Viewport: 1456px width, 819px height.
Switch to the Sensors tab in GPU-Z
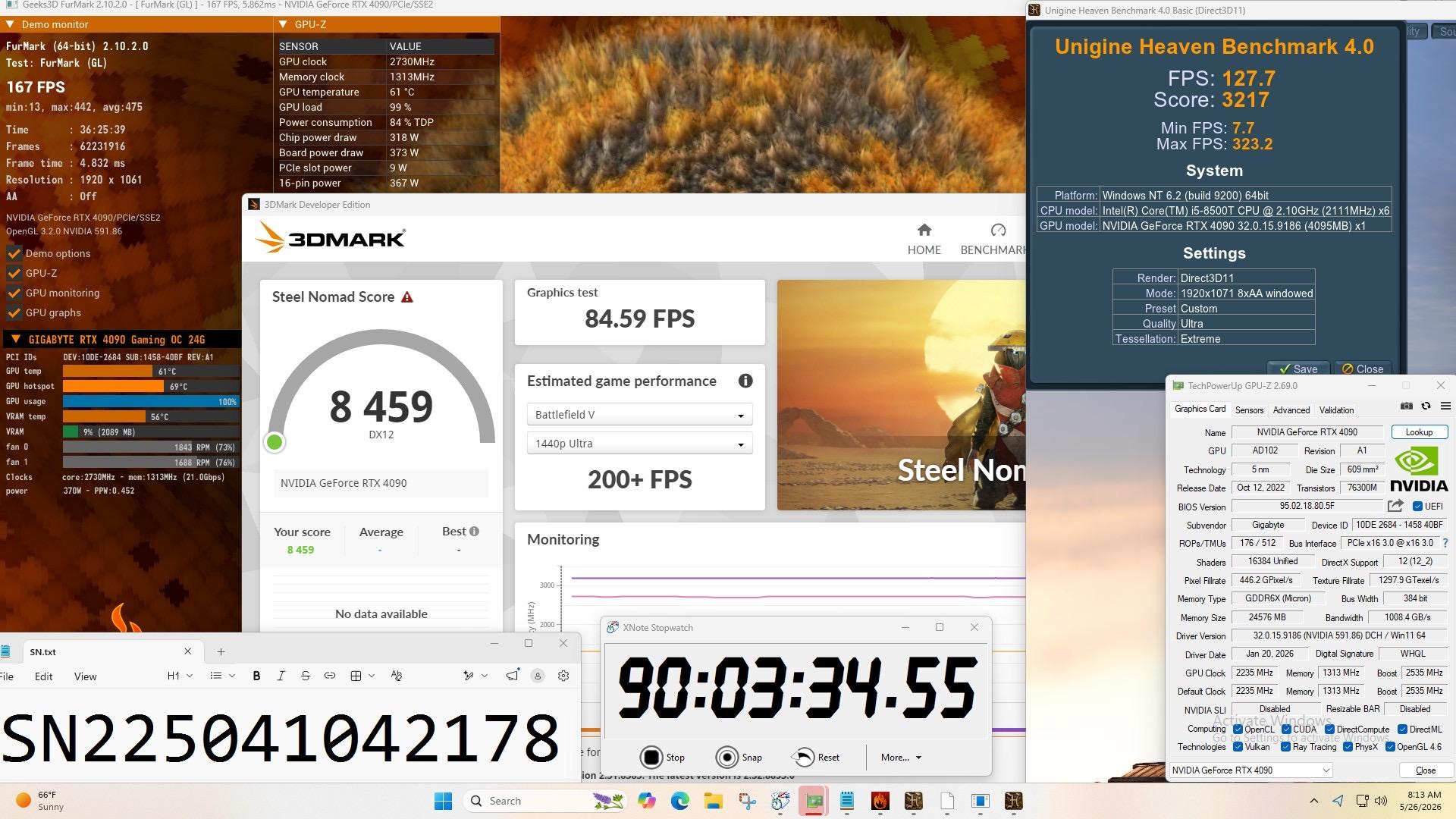tap(1249, 410)
